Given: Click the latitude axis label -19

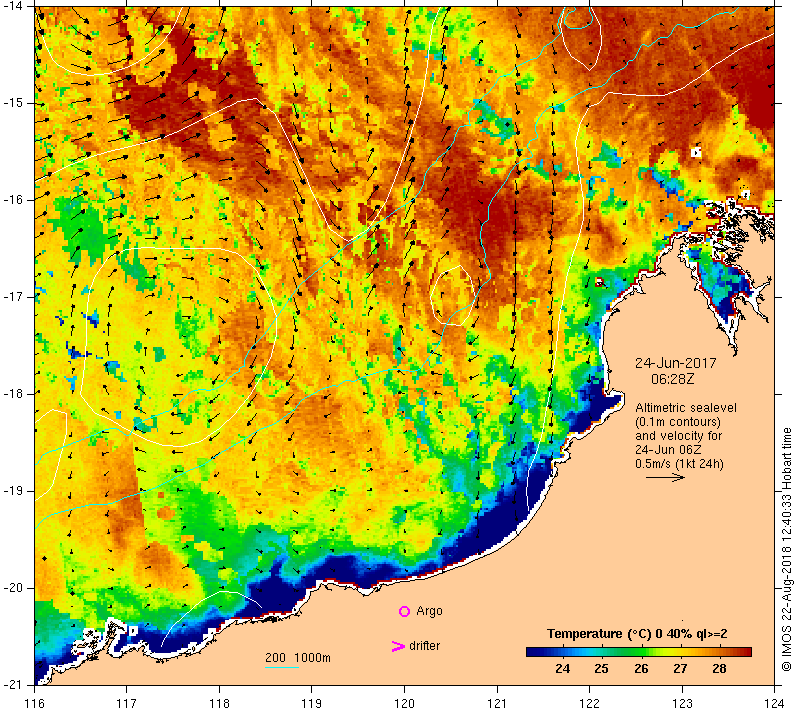Looking at the screenshot, I should 13,491.
